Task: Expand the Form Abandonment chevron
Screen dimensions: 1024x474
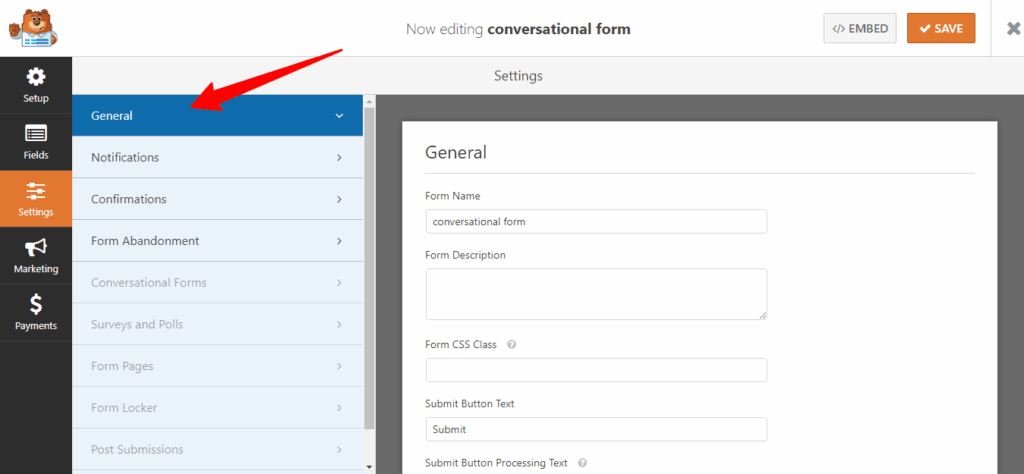Action: pos(339,241)
